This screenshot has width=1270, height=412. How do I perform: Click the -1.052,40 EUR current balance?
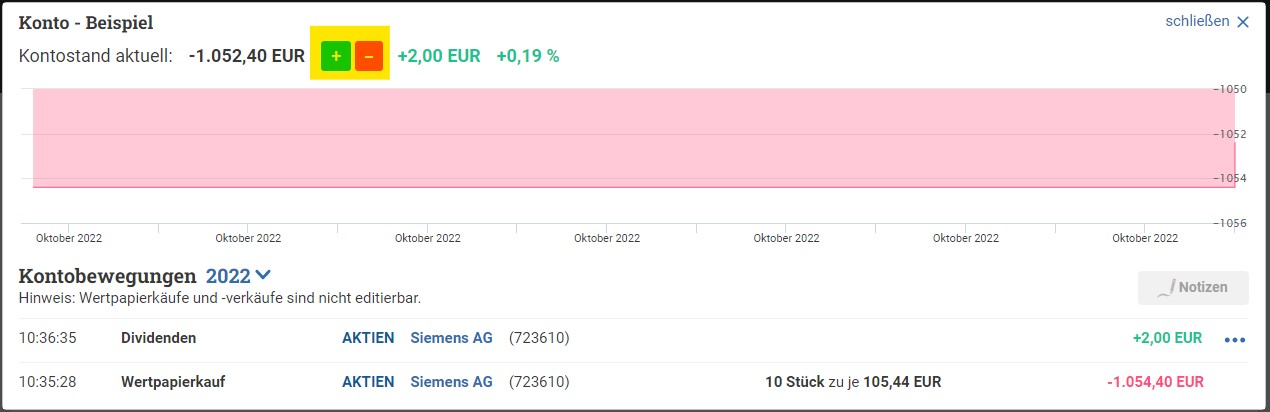(x=246, y=56)
